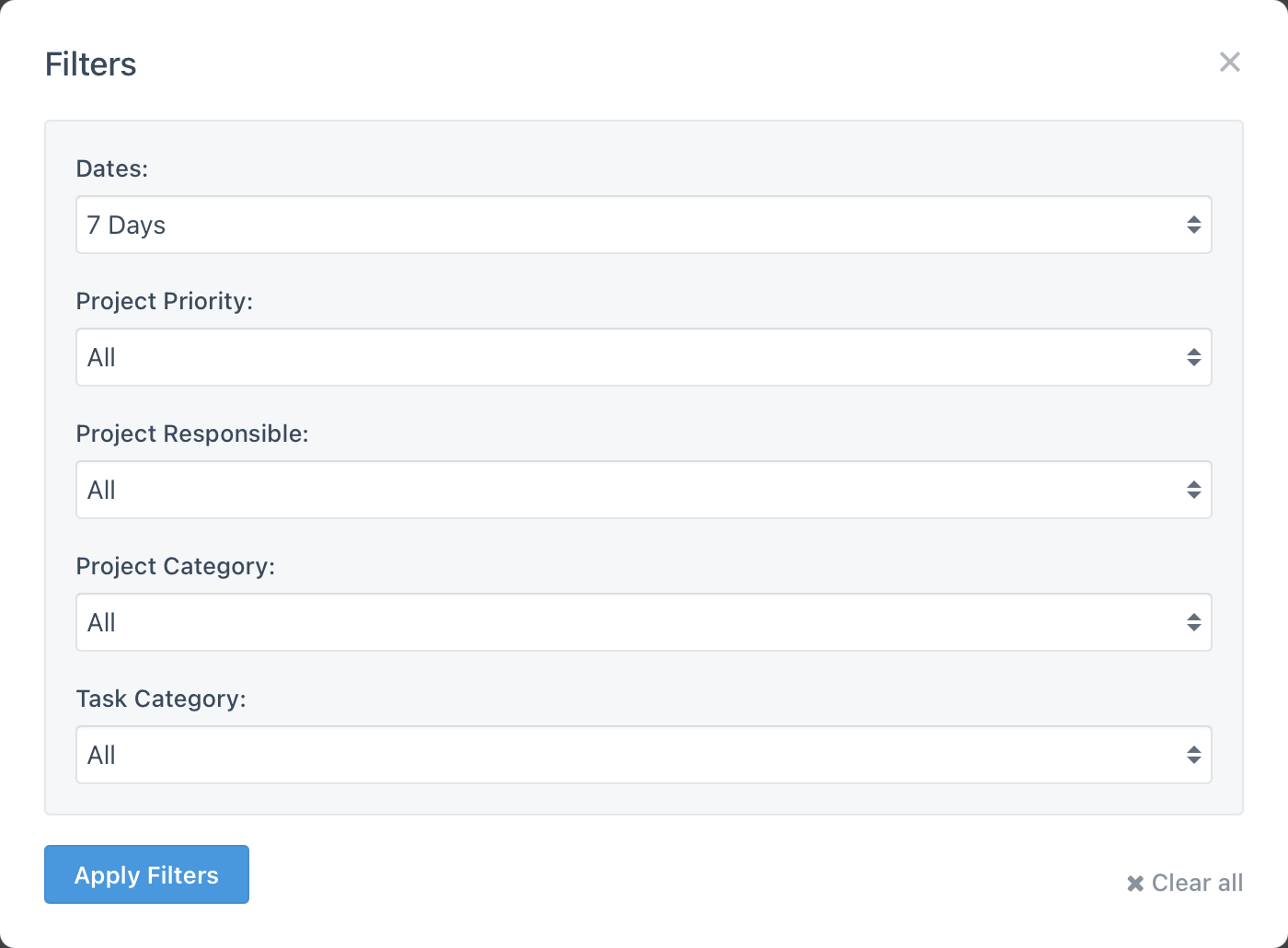The width and height of the screenshot is (1288, 948).
Task: Open the Project Priority dropdown
Action: pyautogui.click(x=644, y=357)
